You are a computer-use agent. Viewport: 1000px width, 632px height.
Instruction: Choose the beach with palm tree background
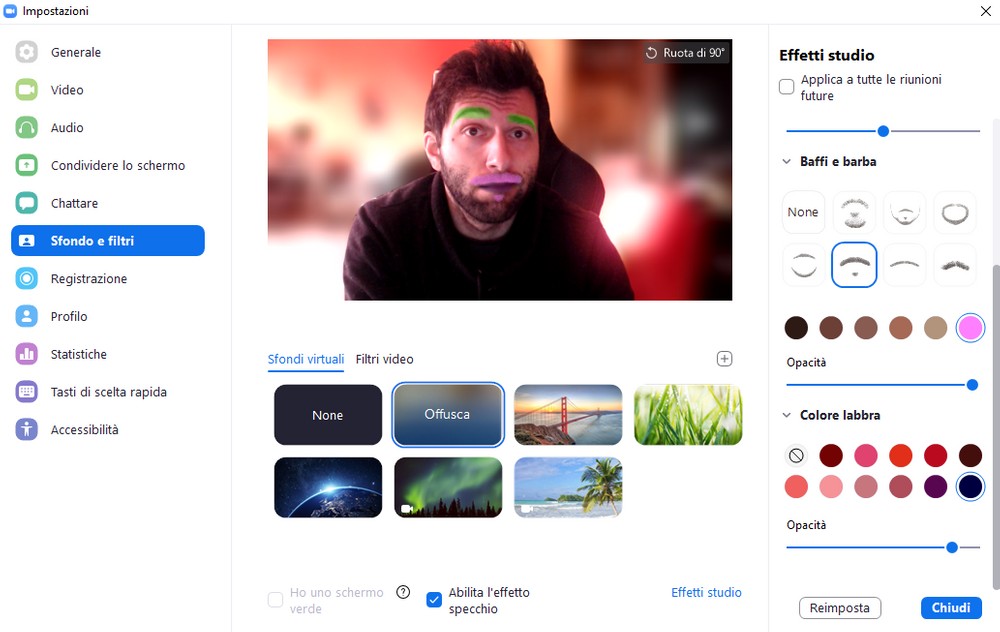568,487
